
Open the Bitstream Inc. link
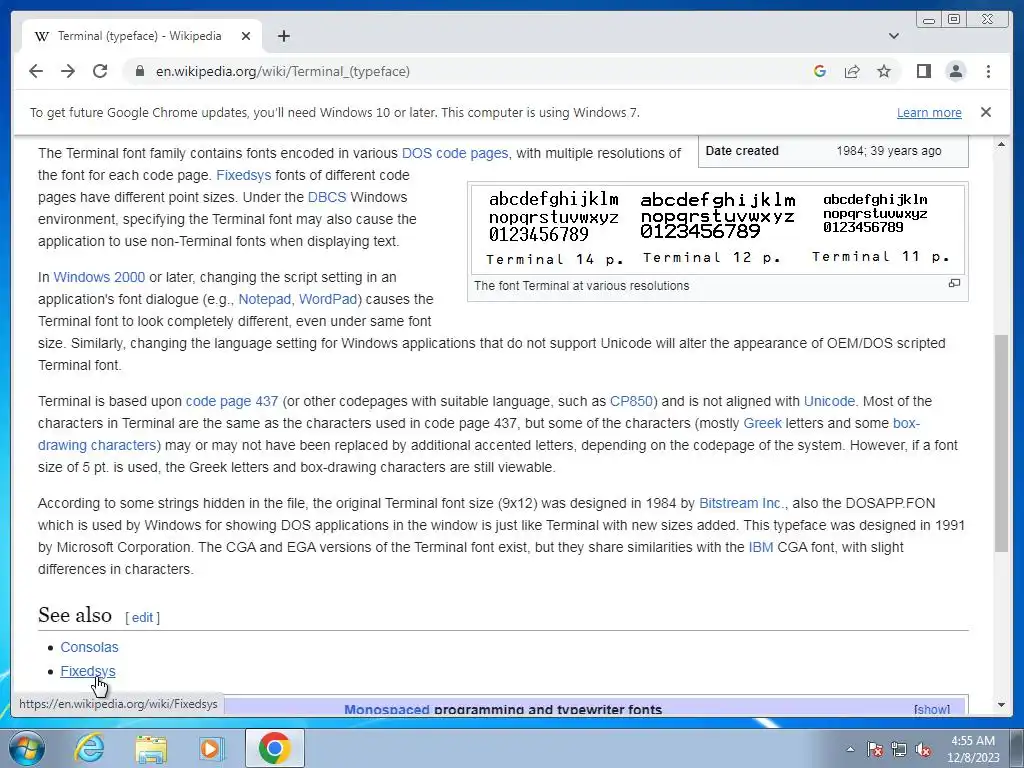pos(742,503)
